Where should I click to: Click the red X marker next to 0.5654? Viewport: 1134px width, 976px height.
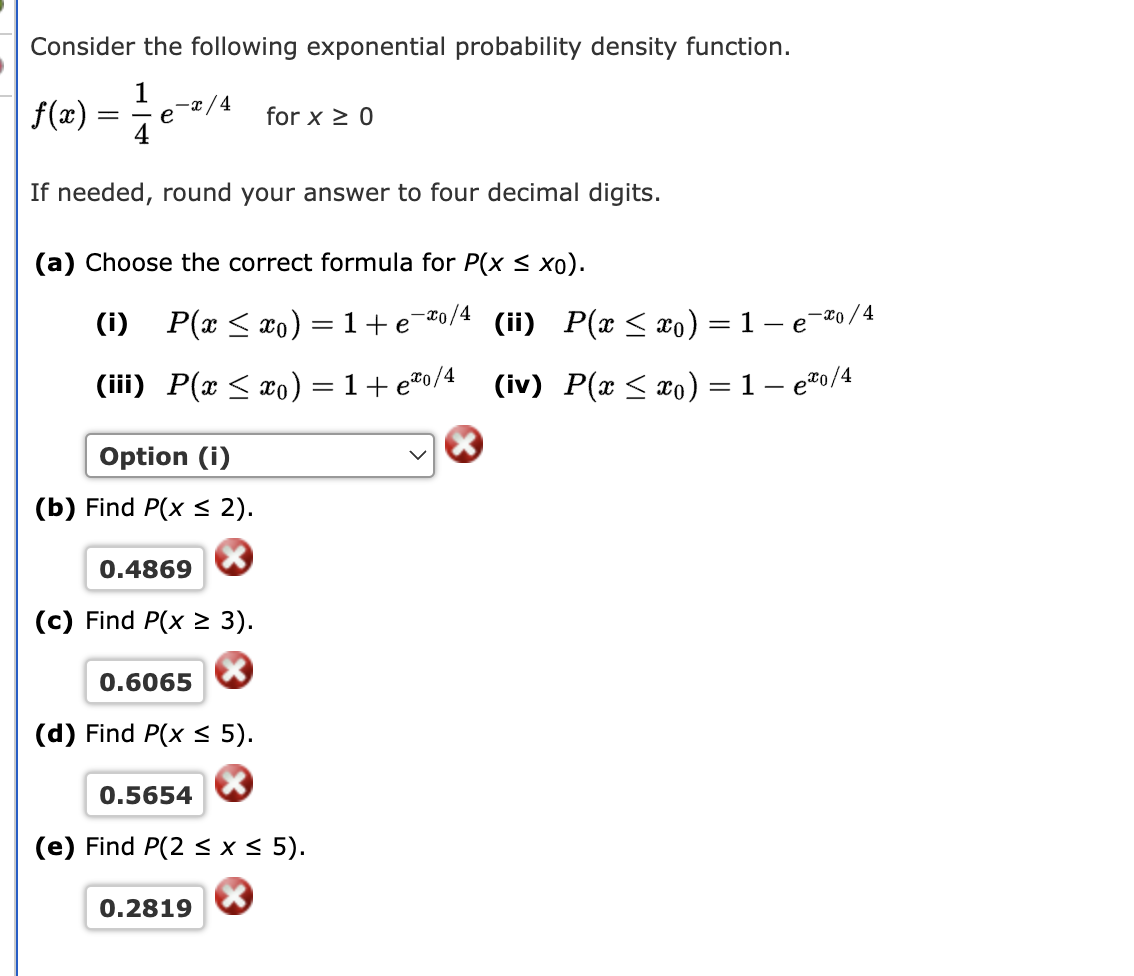[x=234, y=786]
